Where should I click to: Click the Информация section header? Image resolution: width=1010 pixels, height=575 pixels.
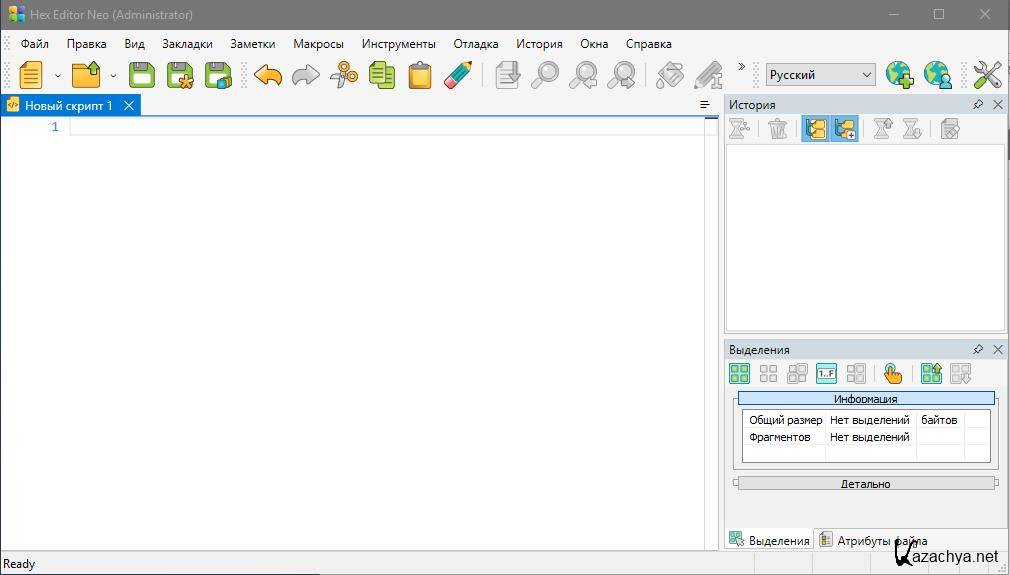865,399
